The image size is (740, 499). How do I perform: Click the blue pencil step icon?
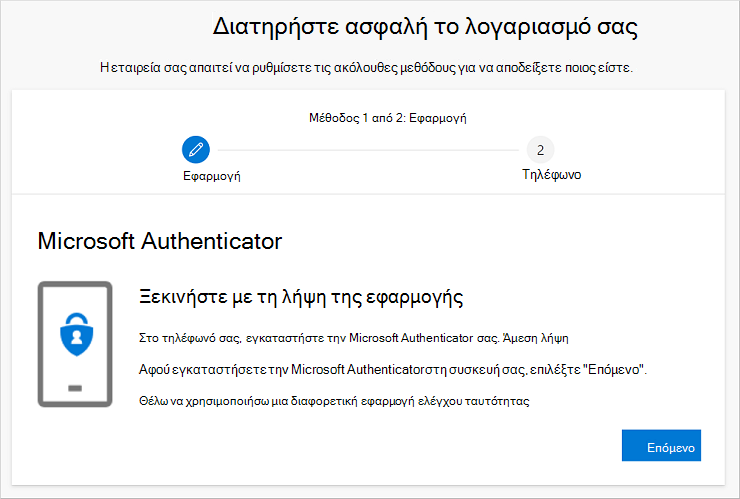click(x=195, y=150)
